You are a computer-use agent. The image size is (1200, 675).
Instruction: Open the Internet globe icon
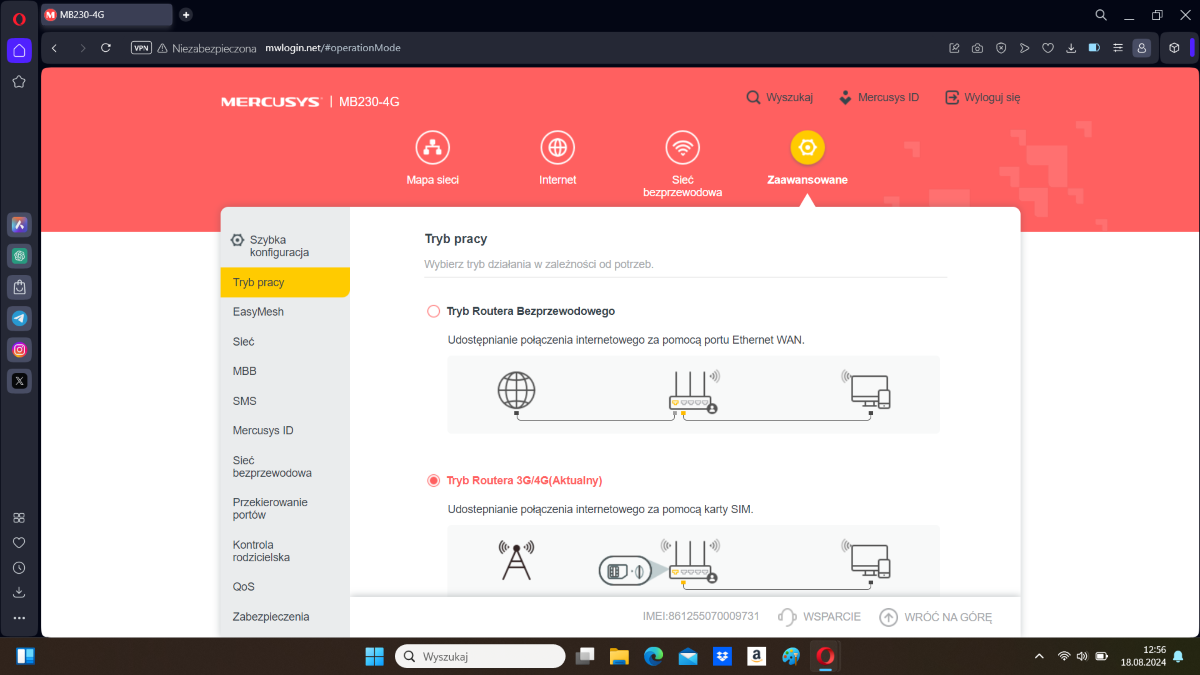(557, 148)
